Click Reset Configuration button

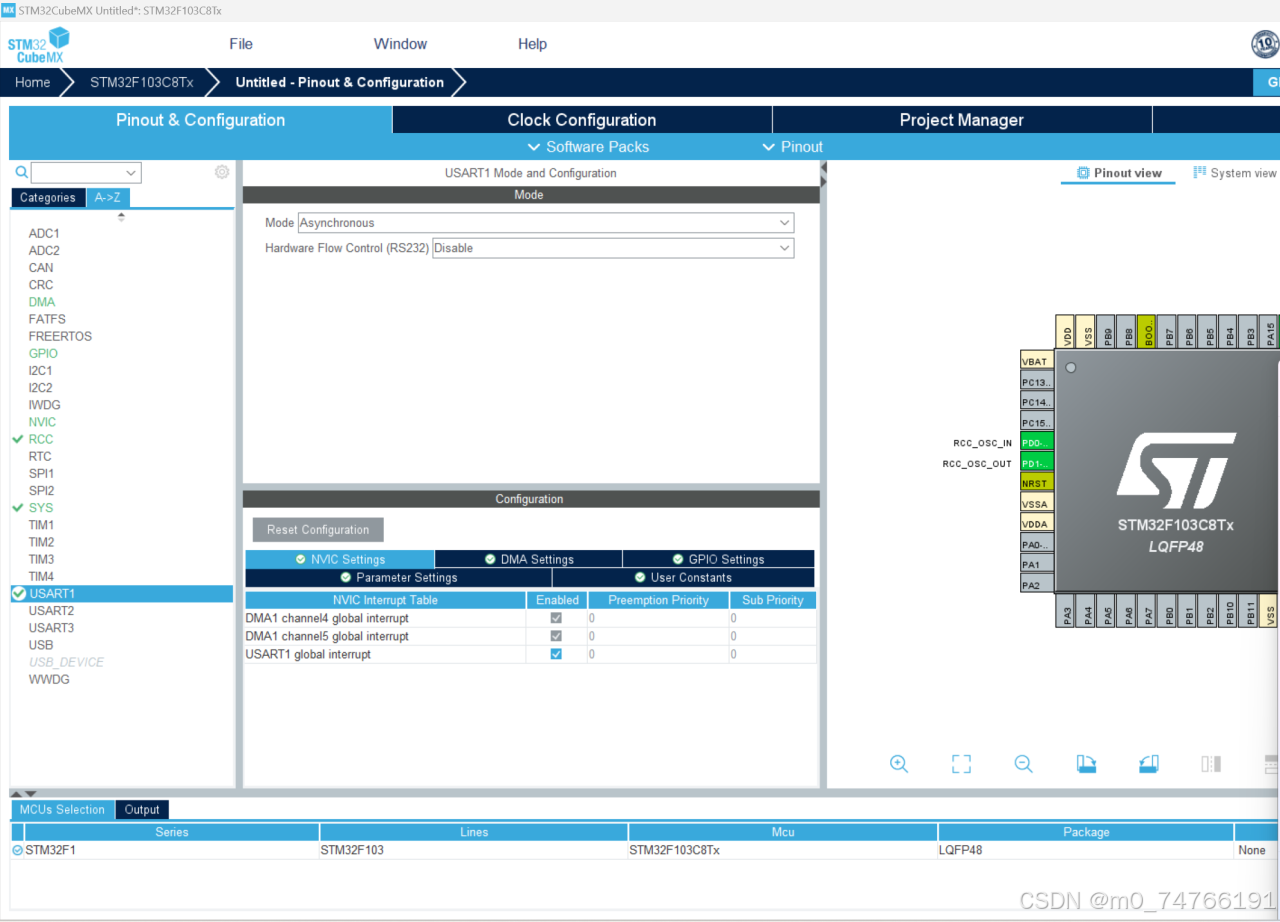pyautogui.click(x=318, y=530)
